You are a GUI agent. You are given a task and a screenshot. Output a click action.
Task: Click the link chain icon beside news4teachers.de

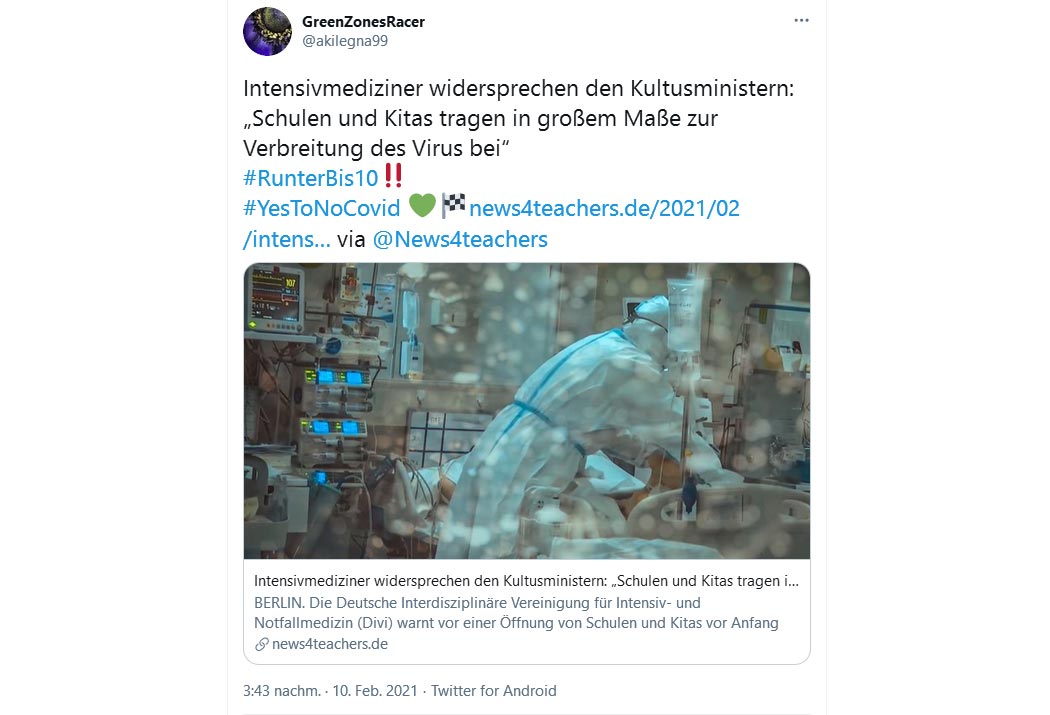click(x=261, y=644)
